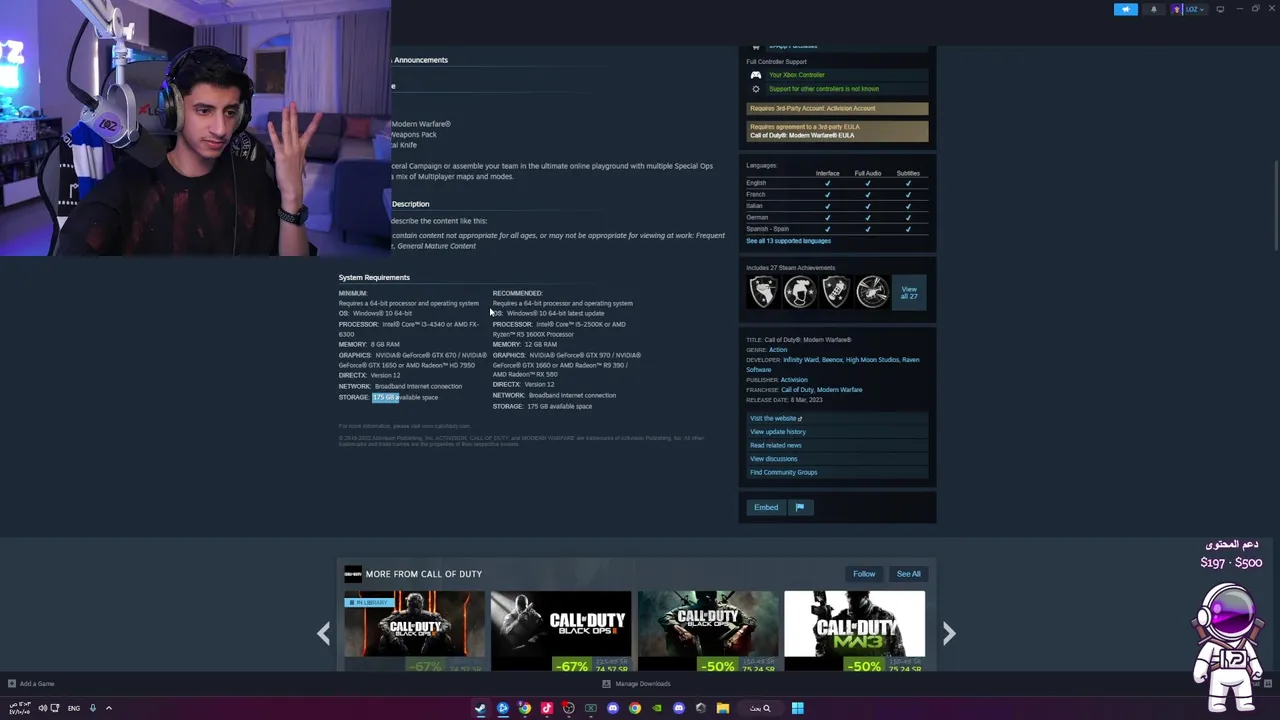Click the ENG language indicator
Image resolution: width=1280 pixels, height=720 pixels.
coord(74,708)
